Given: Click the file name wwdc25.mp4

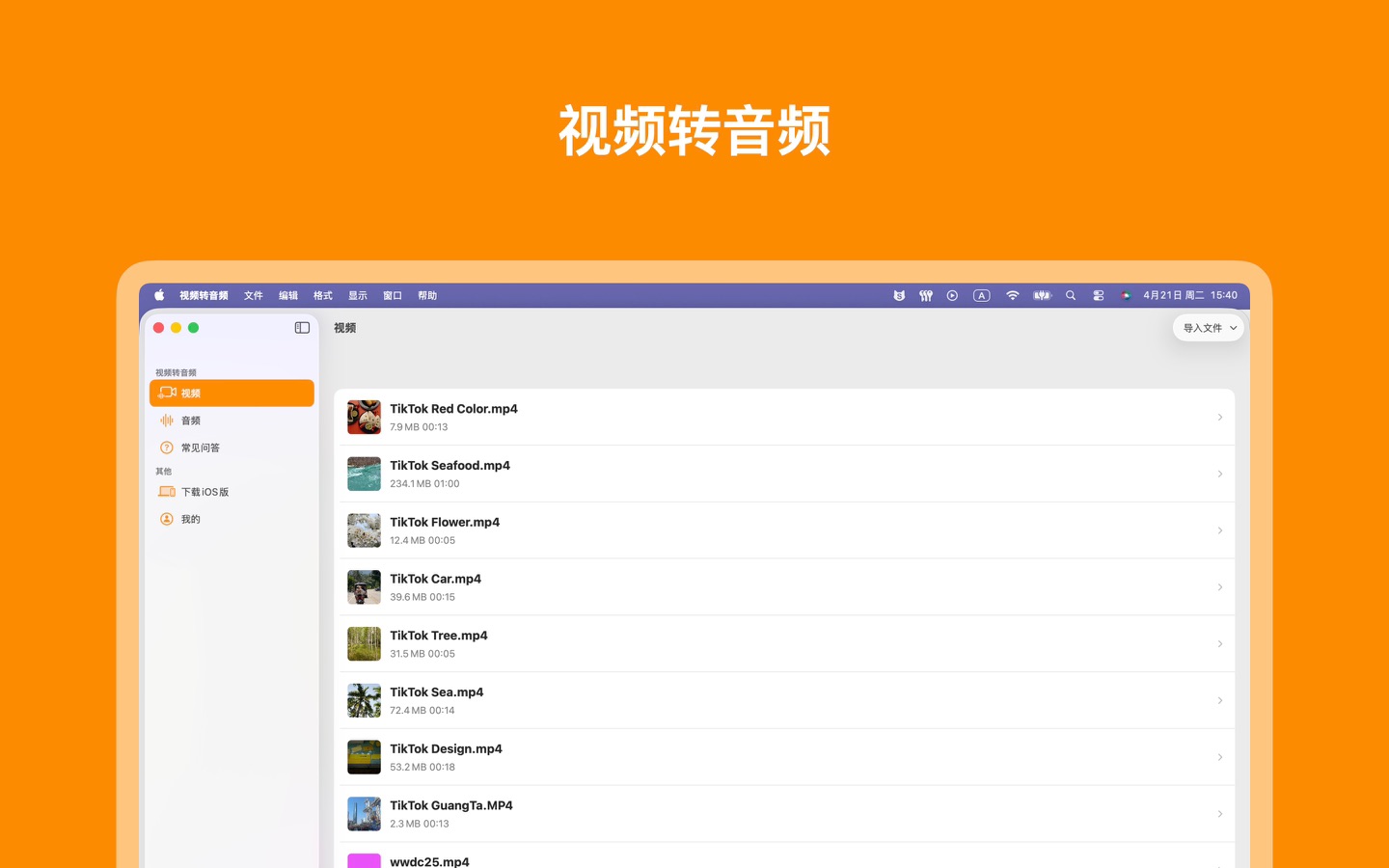Looking at the screenshot, I should [x=429, y=861].
